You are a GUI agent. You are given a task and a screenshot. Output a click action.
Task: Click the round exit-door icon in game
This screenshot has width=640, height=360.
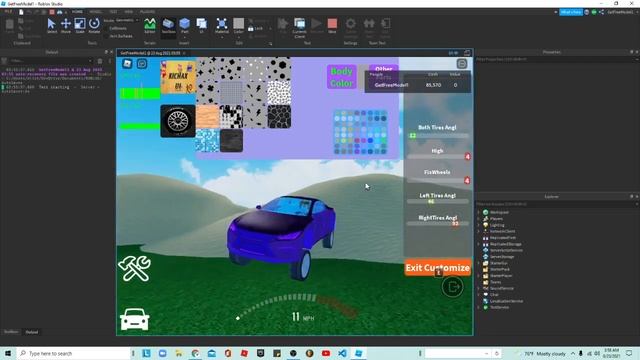pos(452,287)
